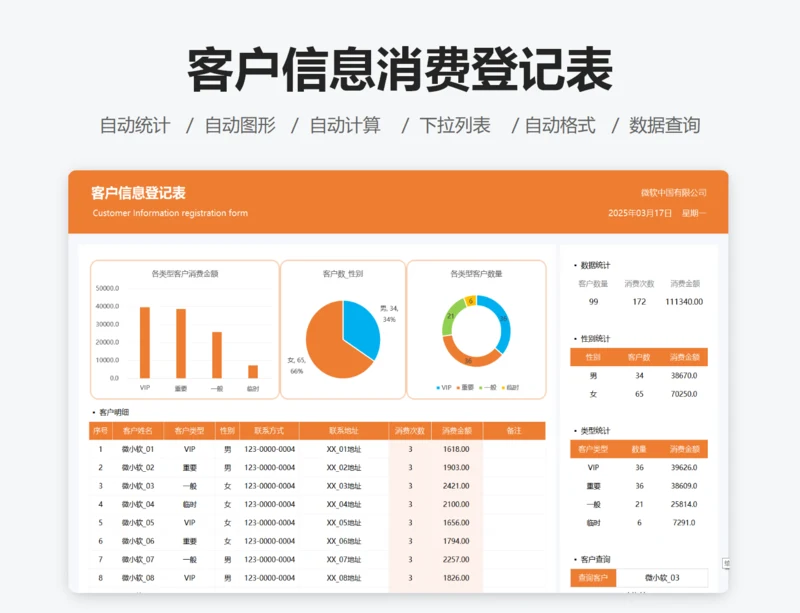
Task: Select the 性别统计 section label
Action: (595, 338)
